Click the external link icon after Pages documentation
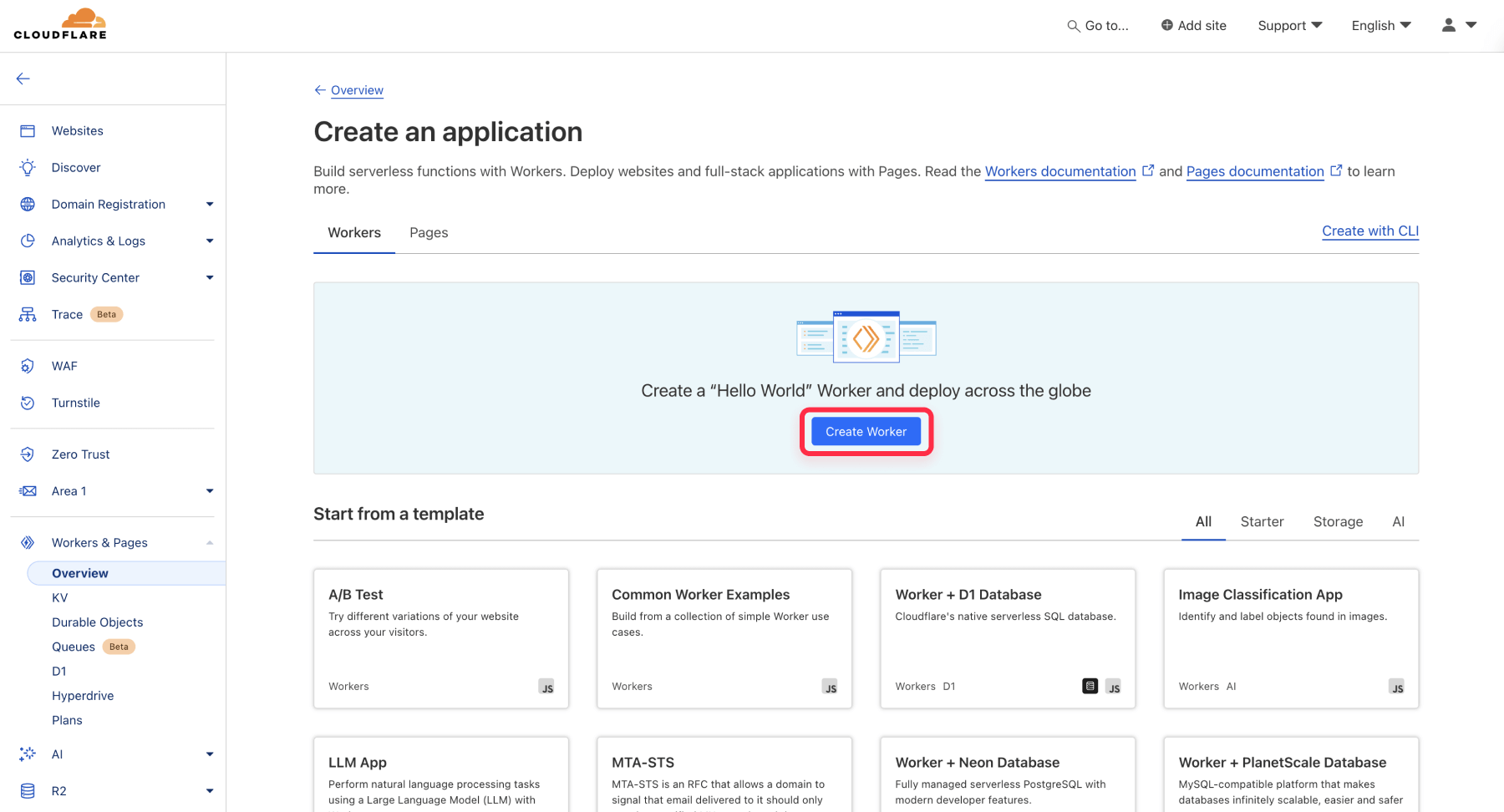1504x812 pixels. point(1336,170)
